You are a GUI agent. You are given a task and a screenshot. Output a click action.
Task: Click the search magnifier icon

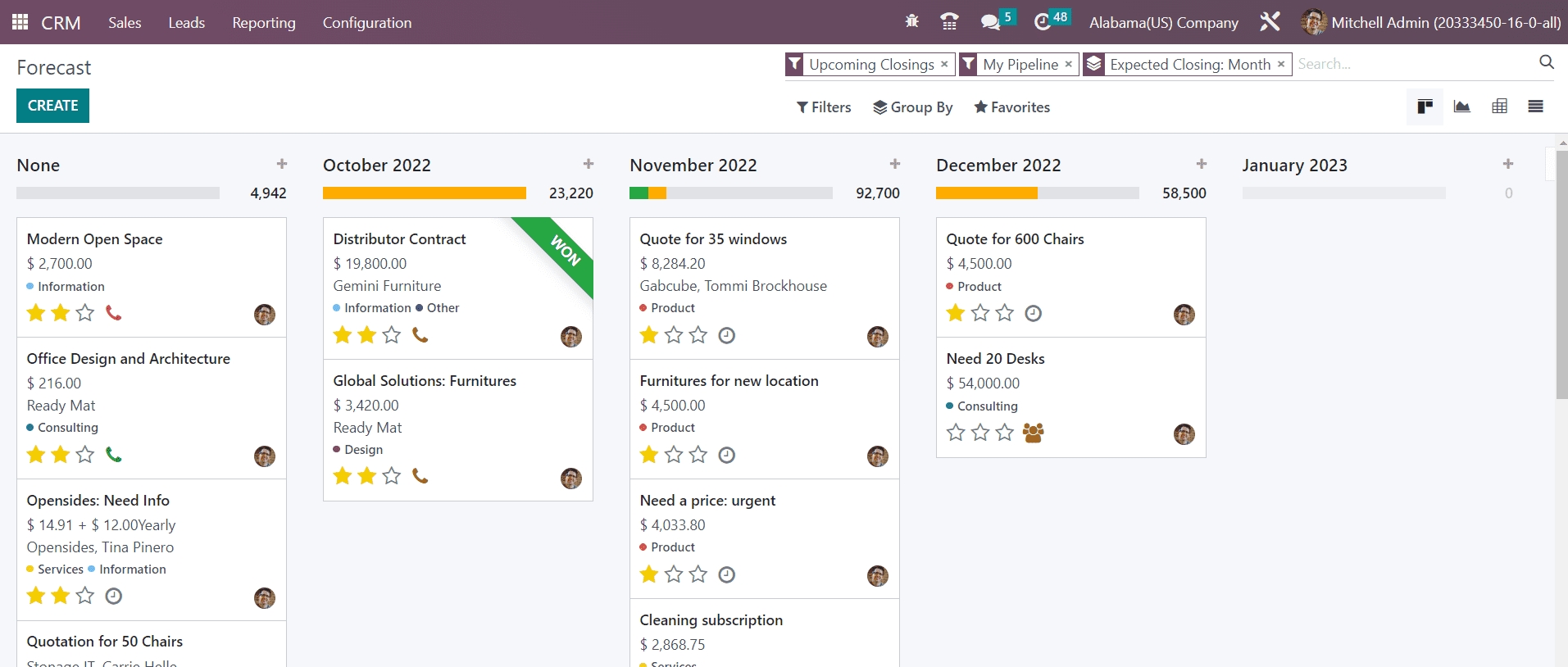pos(1546,62)
